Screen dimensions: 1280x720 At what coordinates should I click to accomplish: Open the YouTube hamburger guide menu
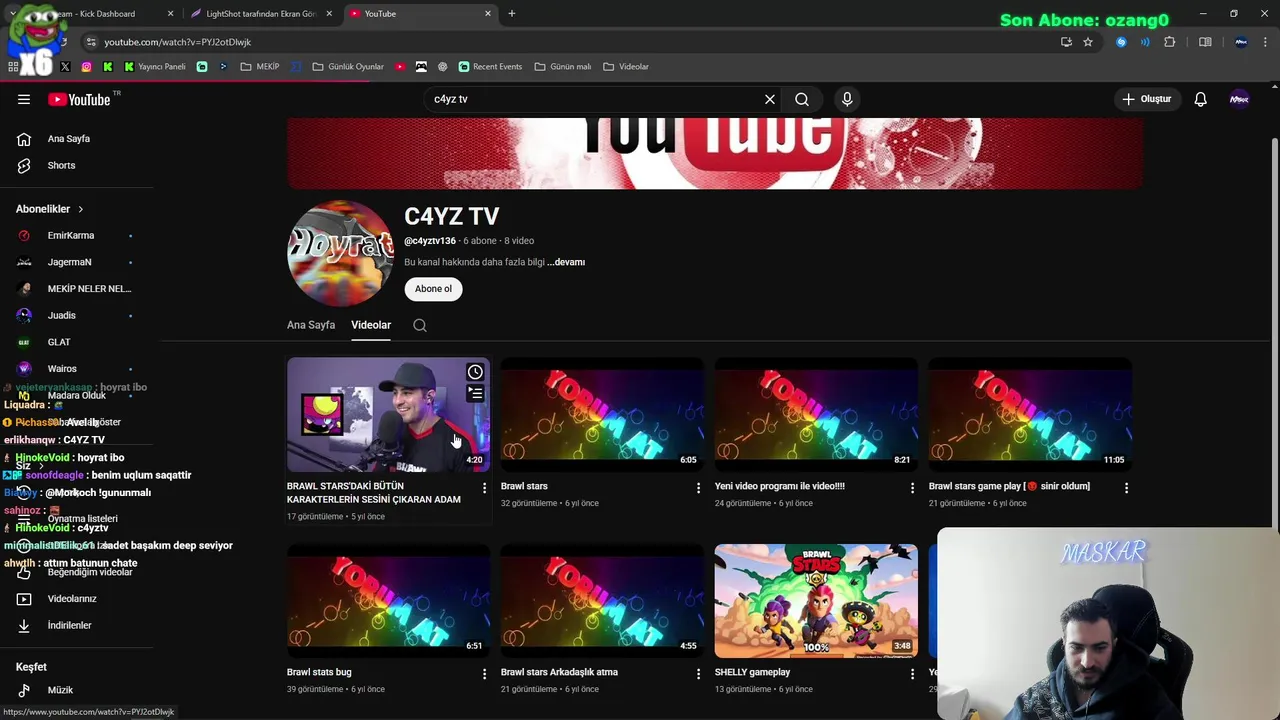[24, 99]
